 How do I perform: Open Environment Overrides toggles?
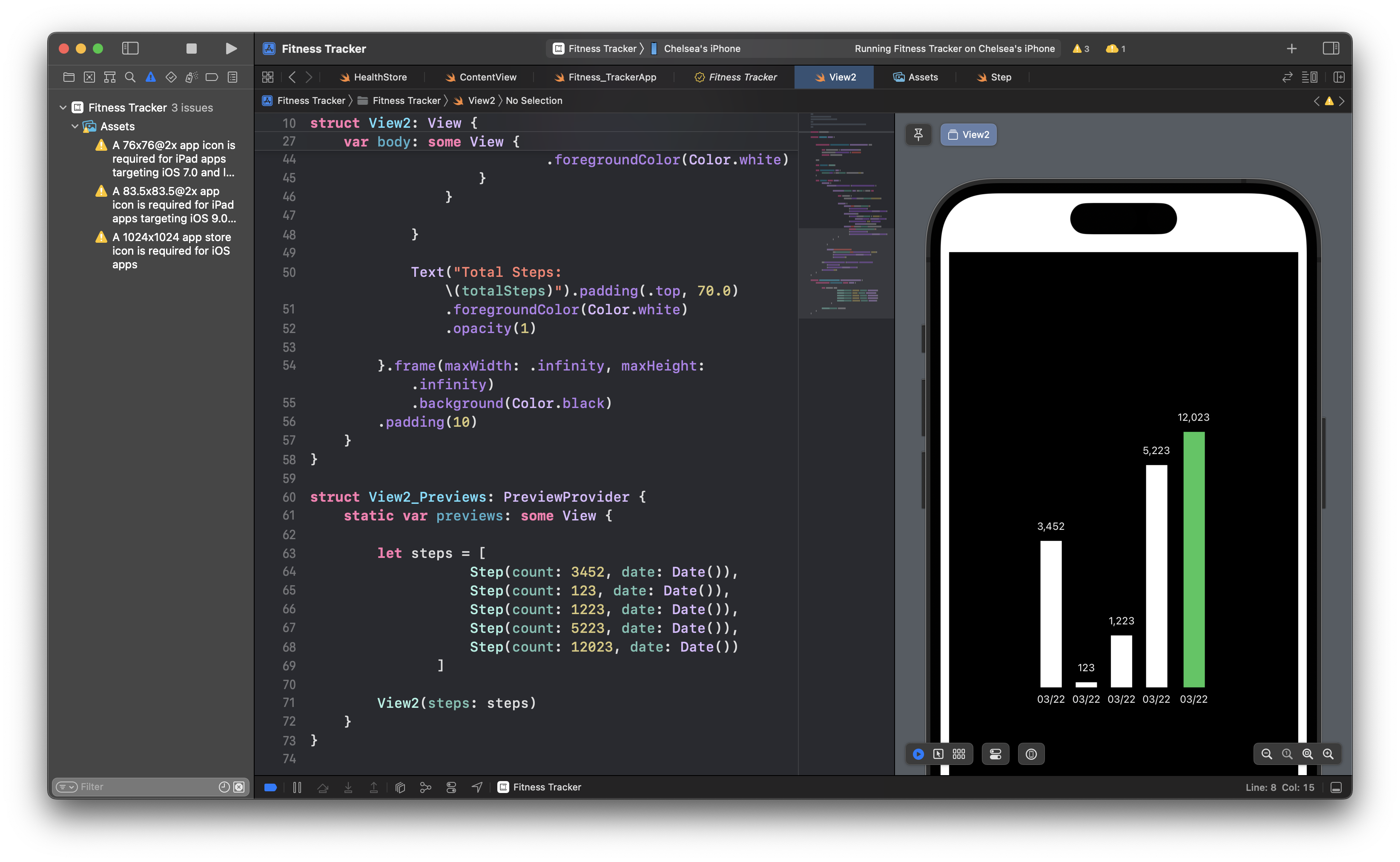tap(451, 787)
